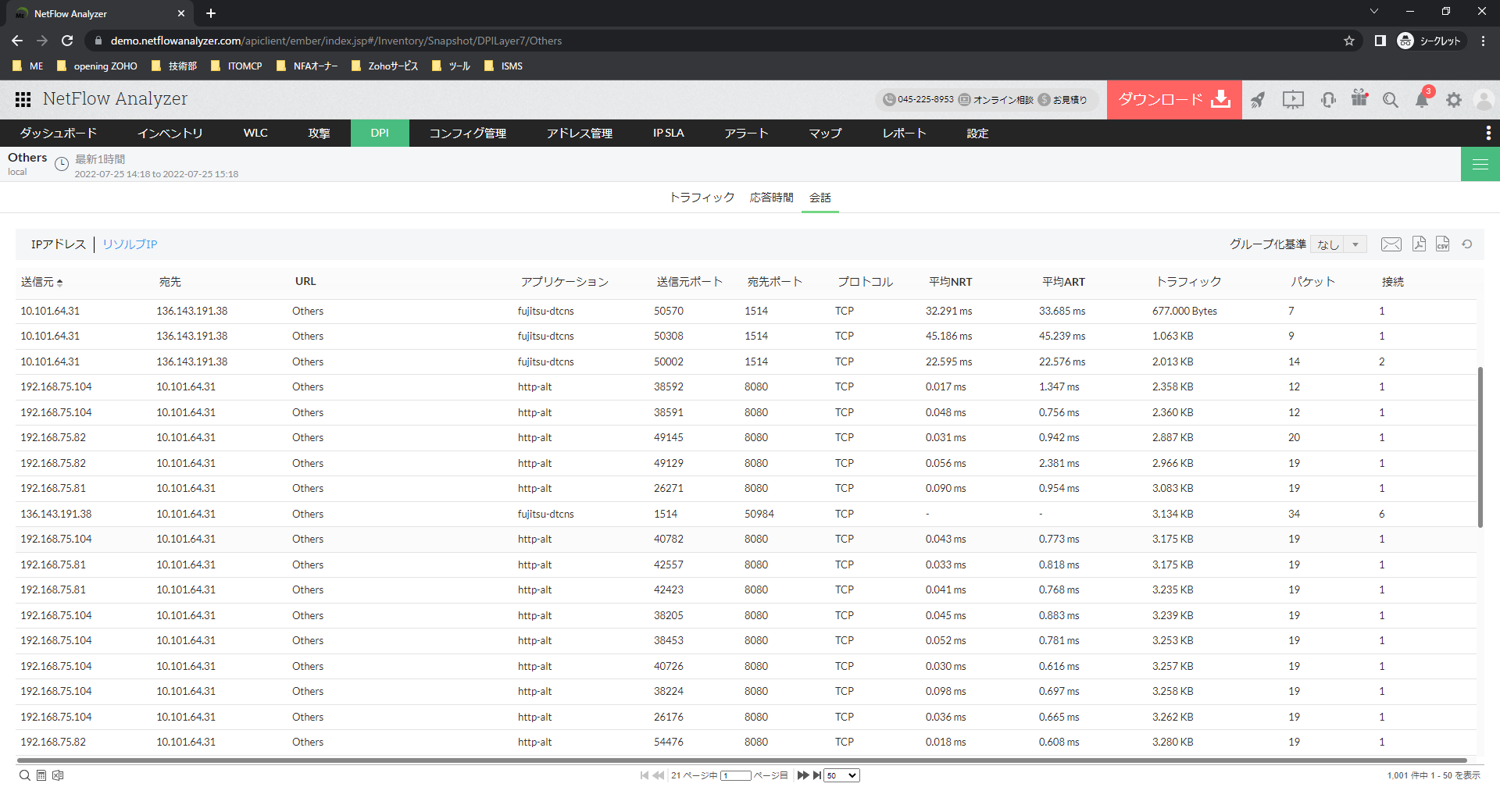Open the notifications bell
This screenshot has height=812, width=1500.
[x=1422, y=100]
